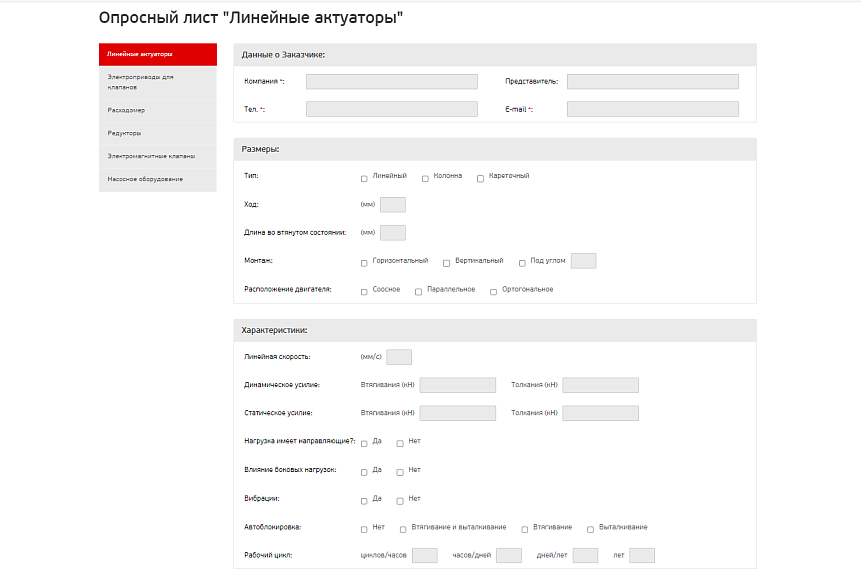This screenshot has height=574, width=861.
Task: Click the Компания input field
Action: (x=392, y=81)
